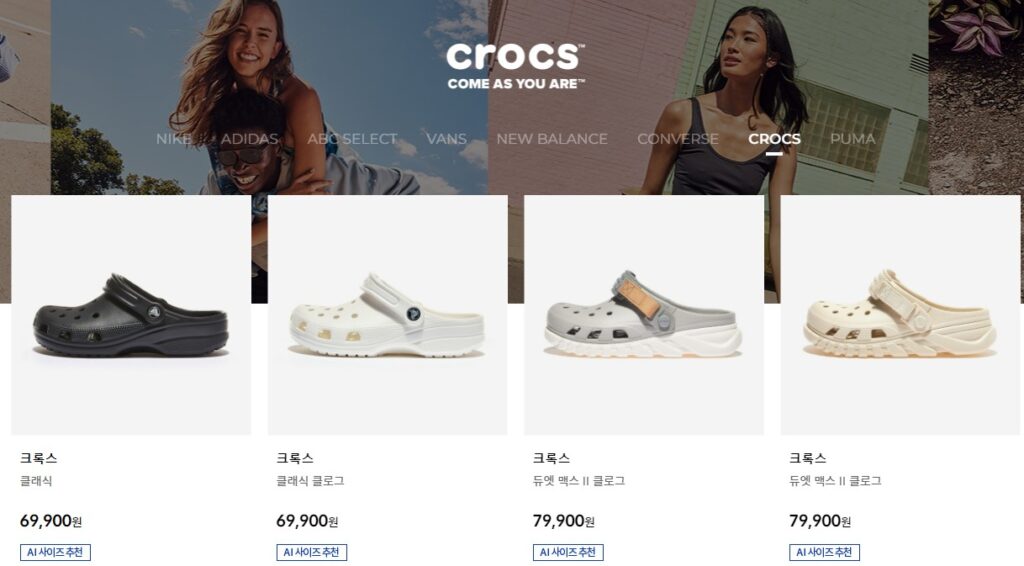Open the cream Duet Max II clog image
Screen dimensions: 1024x566
click(x=900, y=315)
